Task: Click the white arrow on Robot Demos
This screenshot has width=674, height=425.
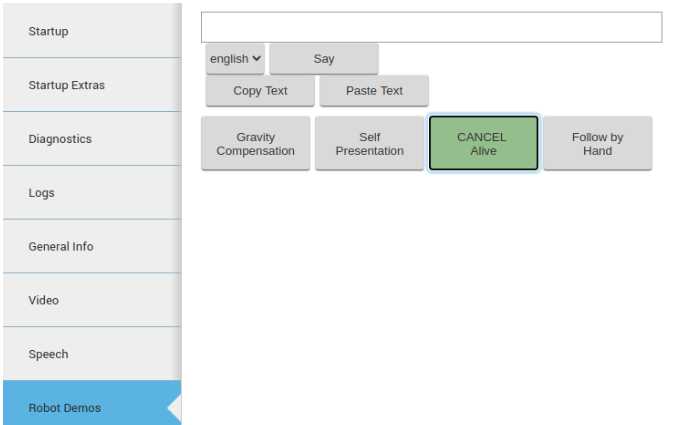Action: 175,407
